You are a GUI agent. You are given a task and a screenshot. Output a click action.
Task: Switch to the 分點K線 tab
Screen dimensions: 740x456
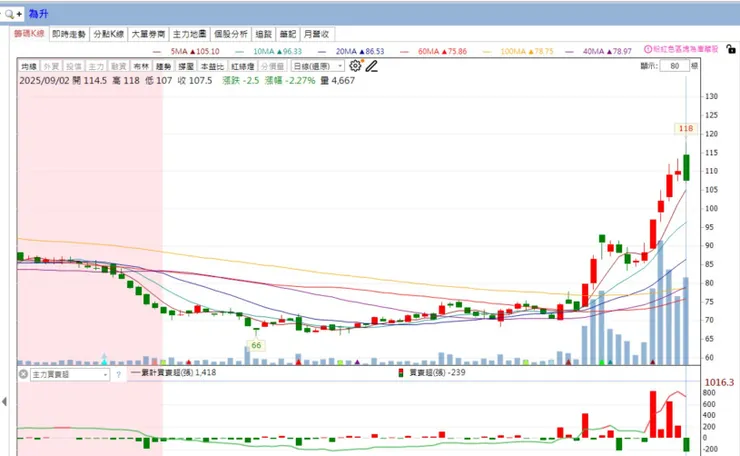pos(109,34)
